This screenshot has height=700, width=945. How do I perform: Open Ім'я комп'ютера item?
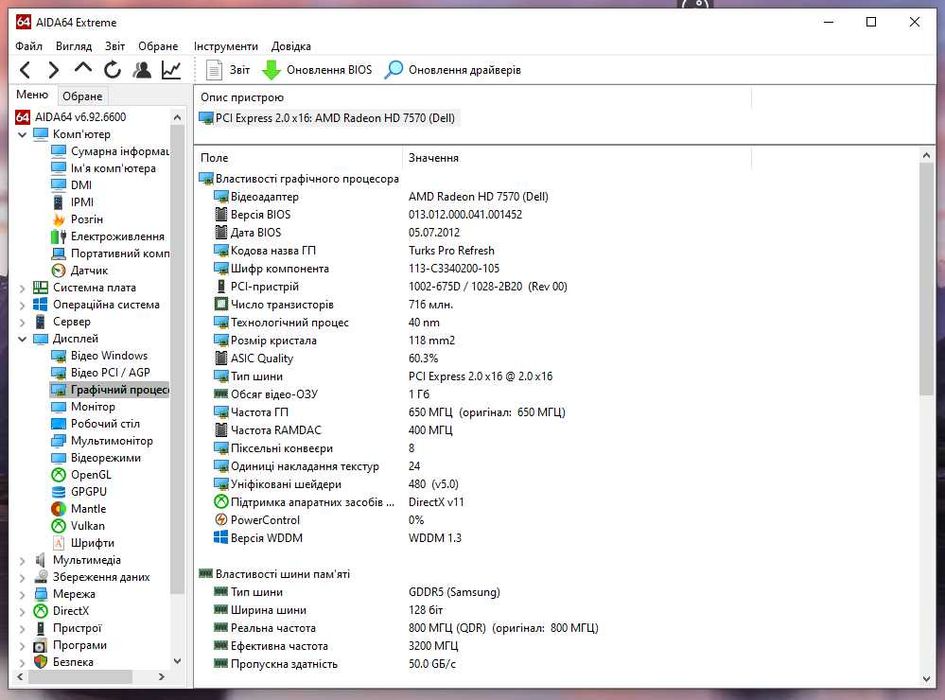coord(104,168)
